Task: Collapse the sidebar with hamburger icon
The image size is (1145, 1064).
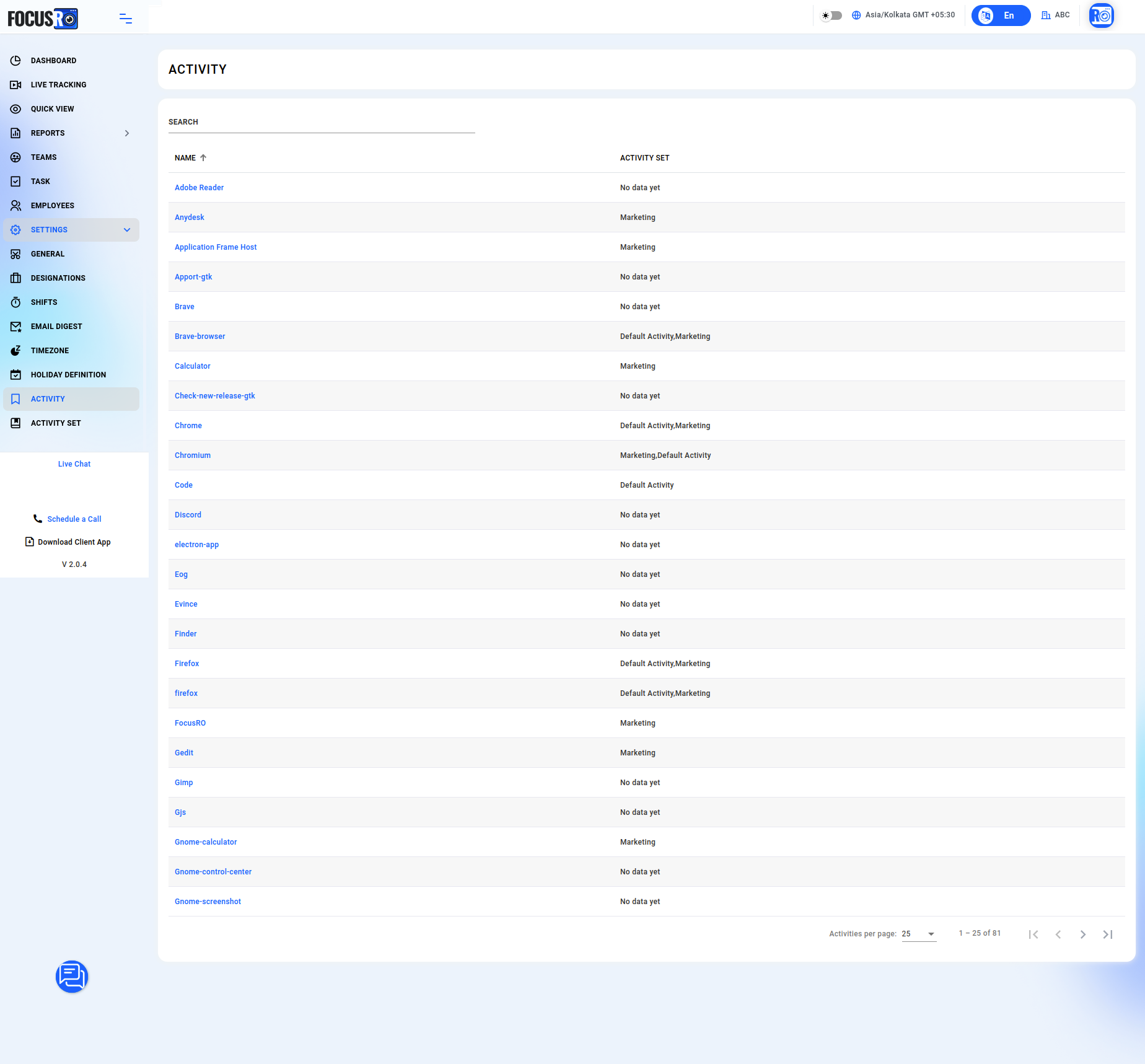Action: [x=126, y=19]
